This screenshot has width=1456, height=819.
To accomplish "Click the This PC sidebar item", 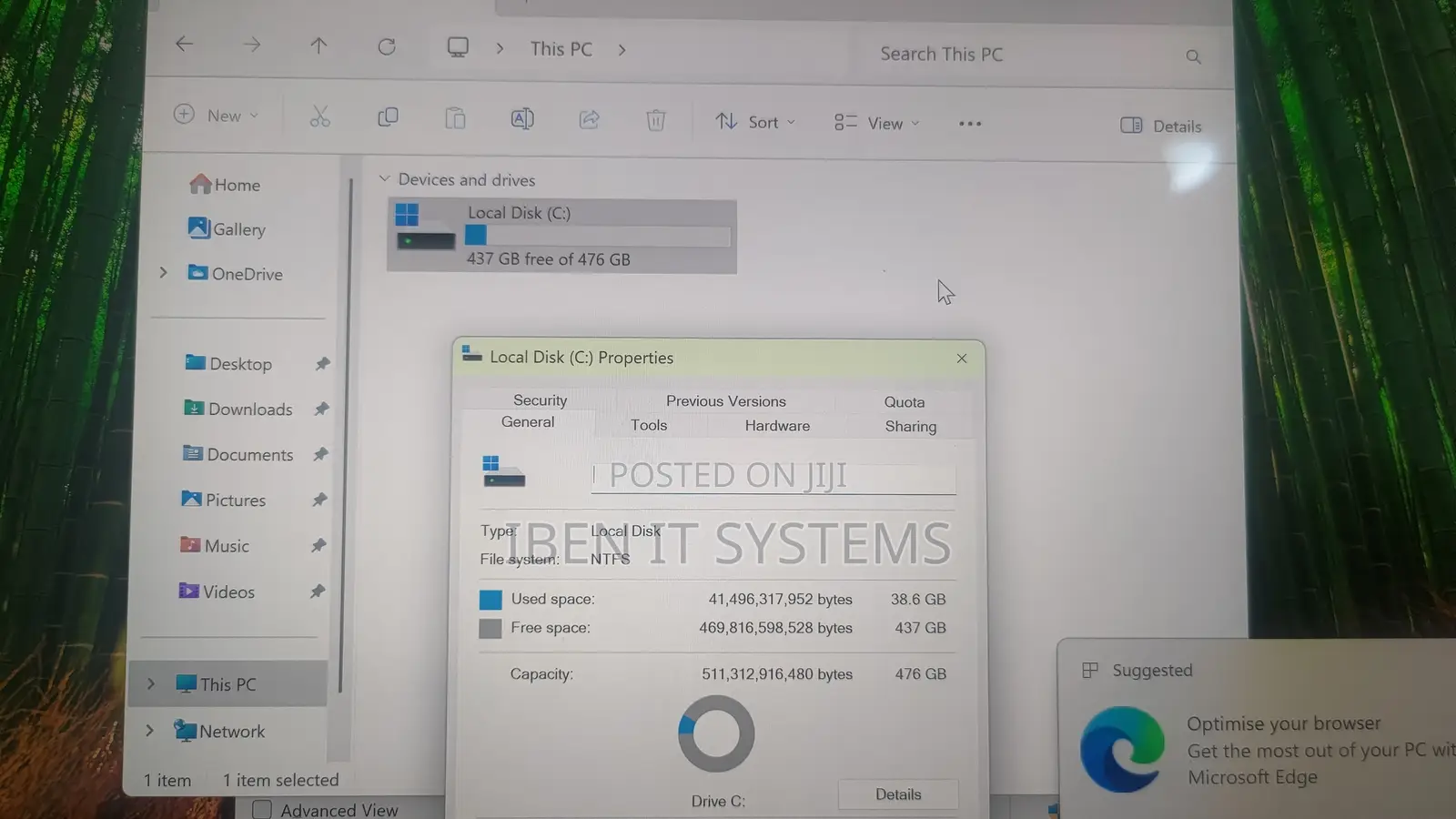I will [x=227, y=683].
